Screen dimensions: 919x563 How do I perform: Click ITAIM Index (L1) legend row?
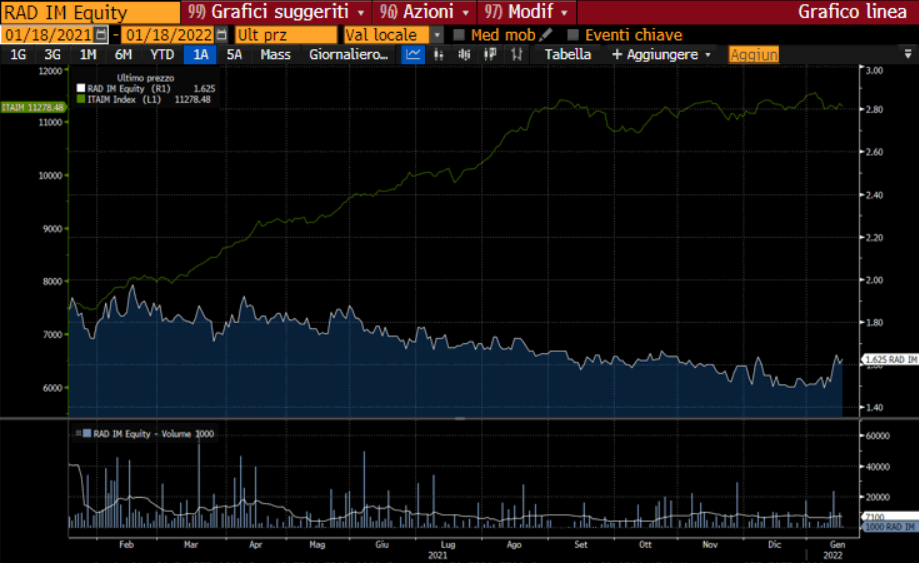[x=144, y=100]
